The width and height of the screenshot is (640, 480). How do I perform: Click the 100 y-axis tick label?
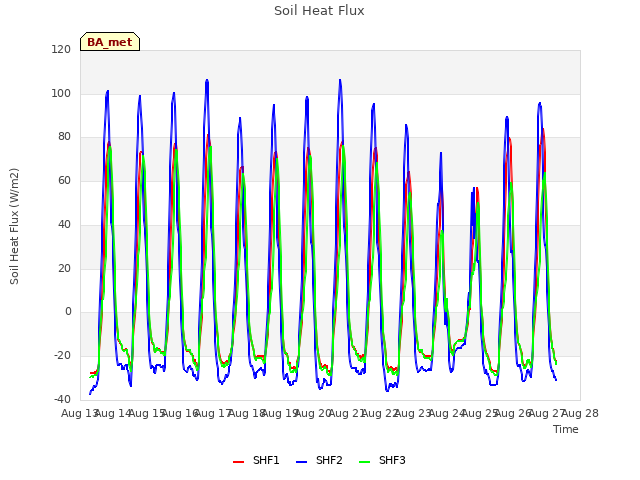click(61, 93)
